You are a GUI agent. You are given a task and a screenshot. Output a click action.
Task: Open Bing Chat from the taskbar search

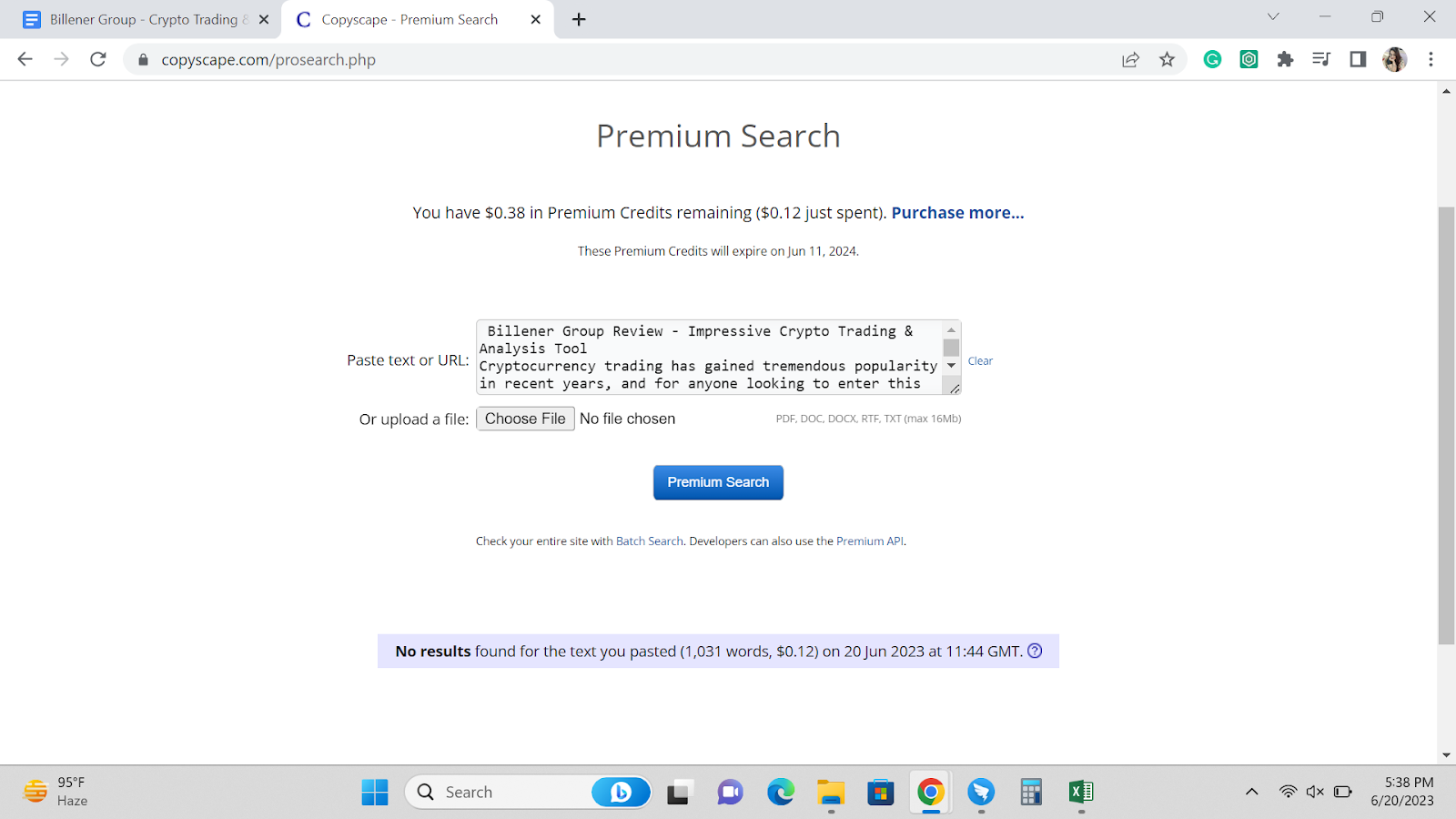pos(621,792)
